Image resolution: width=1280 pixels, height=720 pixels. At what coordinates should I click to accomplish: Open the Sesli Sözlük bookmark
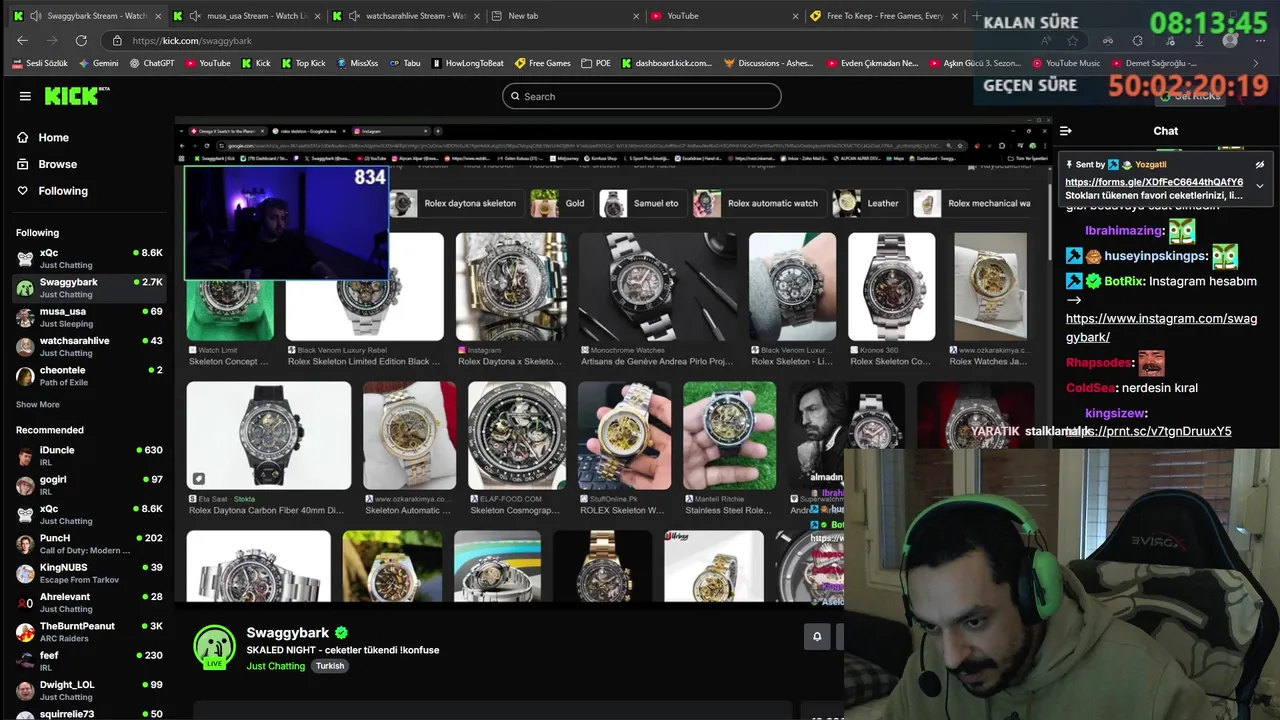click(x=40, y=63)
